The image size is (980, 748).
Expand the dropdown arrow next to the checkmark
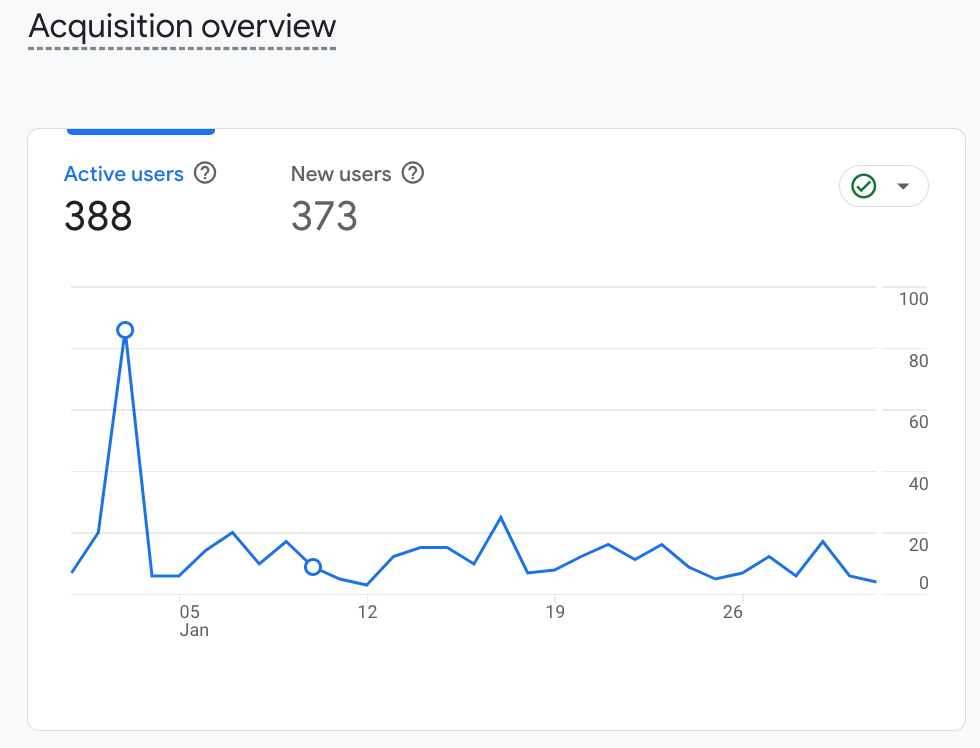click(904, 186)
